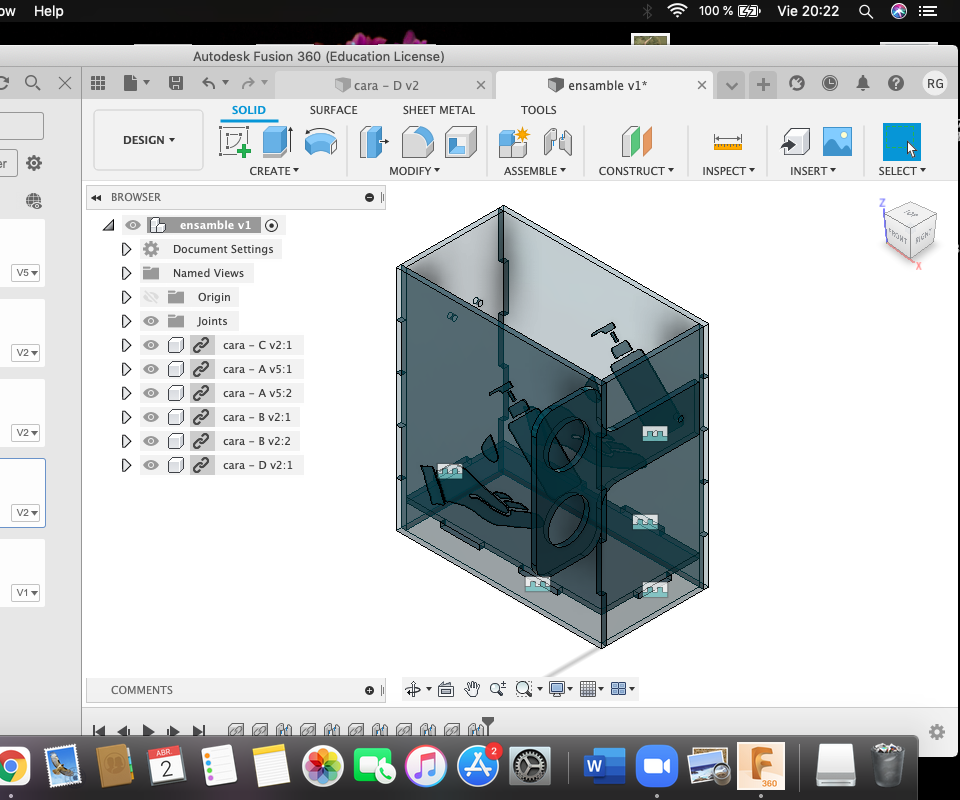Switch to the SURFACE tab
Viewport: 960px width, 800px height.
(x=333, y=110)
